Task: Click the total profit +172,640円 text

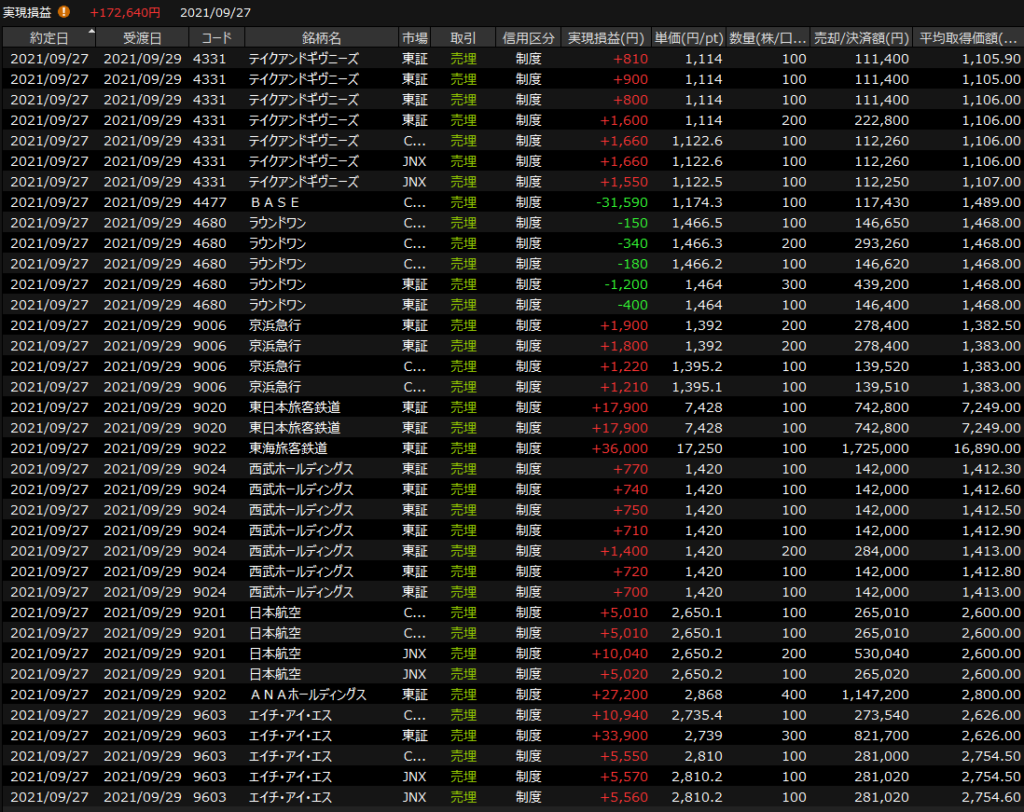Action: coord(125,12)
